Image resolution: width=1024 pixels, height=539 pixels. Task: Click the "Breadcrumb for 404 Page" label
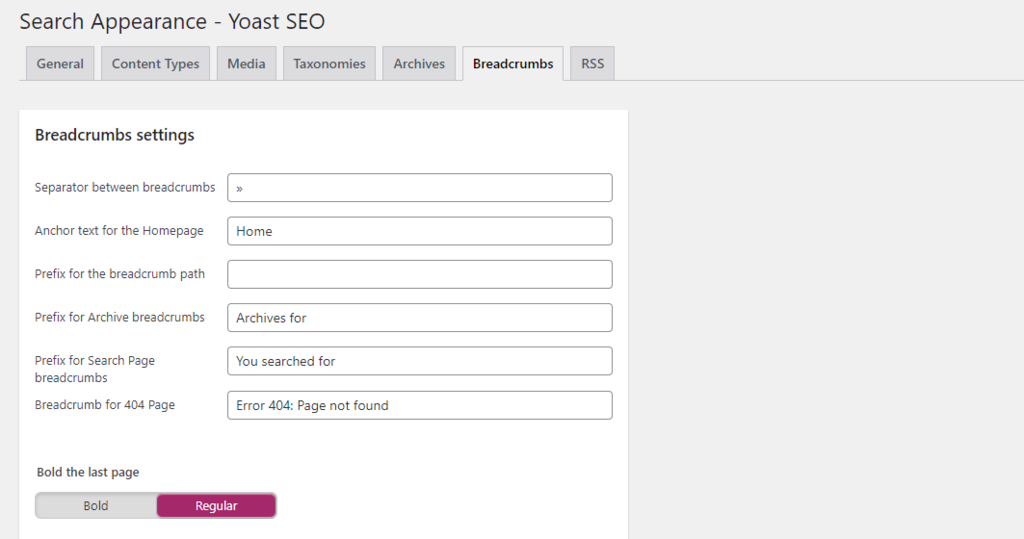105,405
